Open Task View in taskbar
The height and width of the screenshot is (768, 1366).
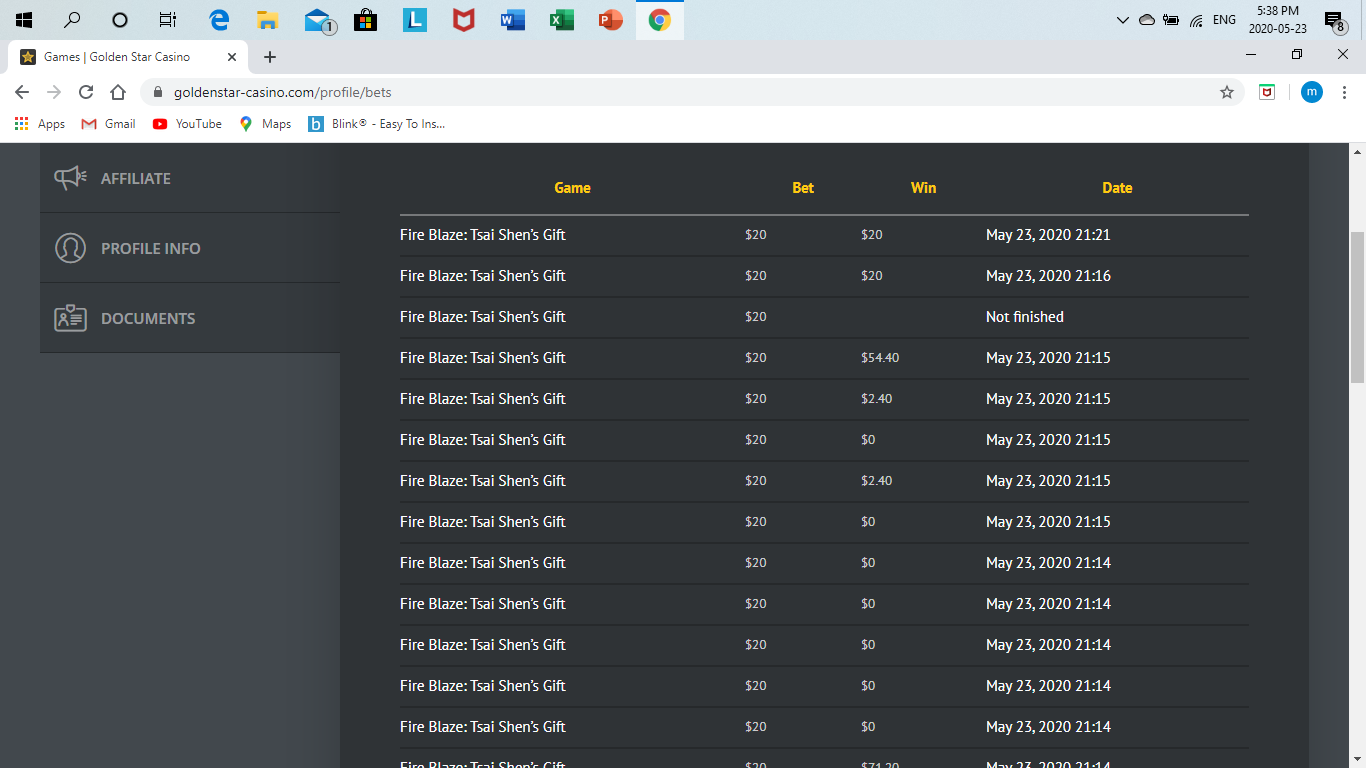168,20
